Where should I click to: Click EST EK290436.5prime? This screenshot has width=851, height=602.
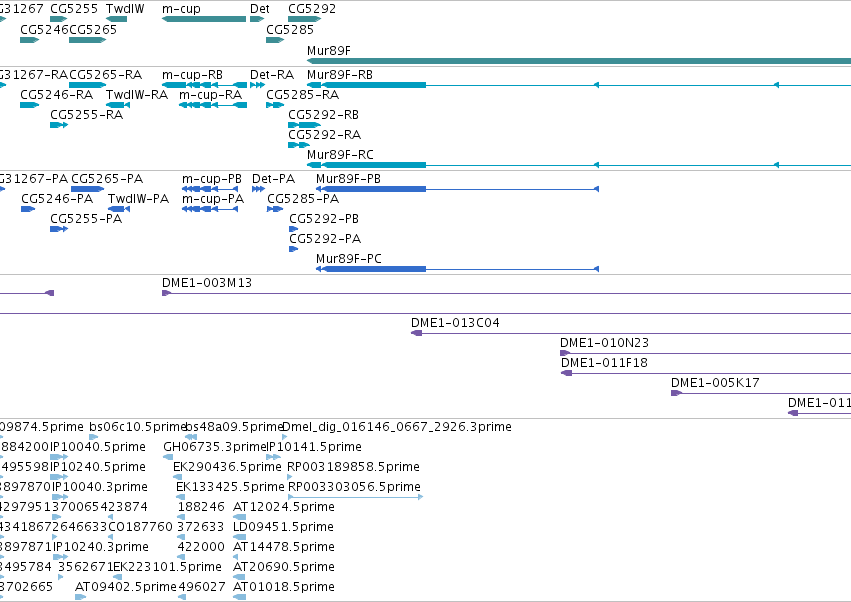tap(177, 477)
